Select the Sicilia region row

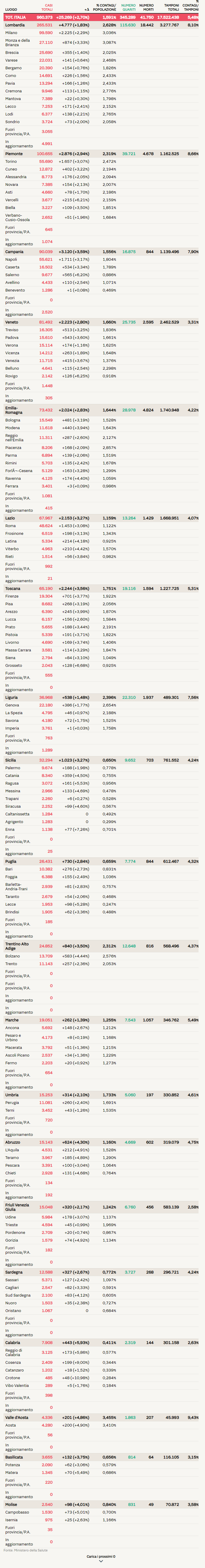11,760
